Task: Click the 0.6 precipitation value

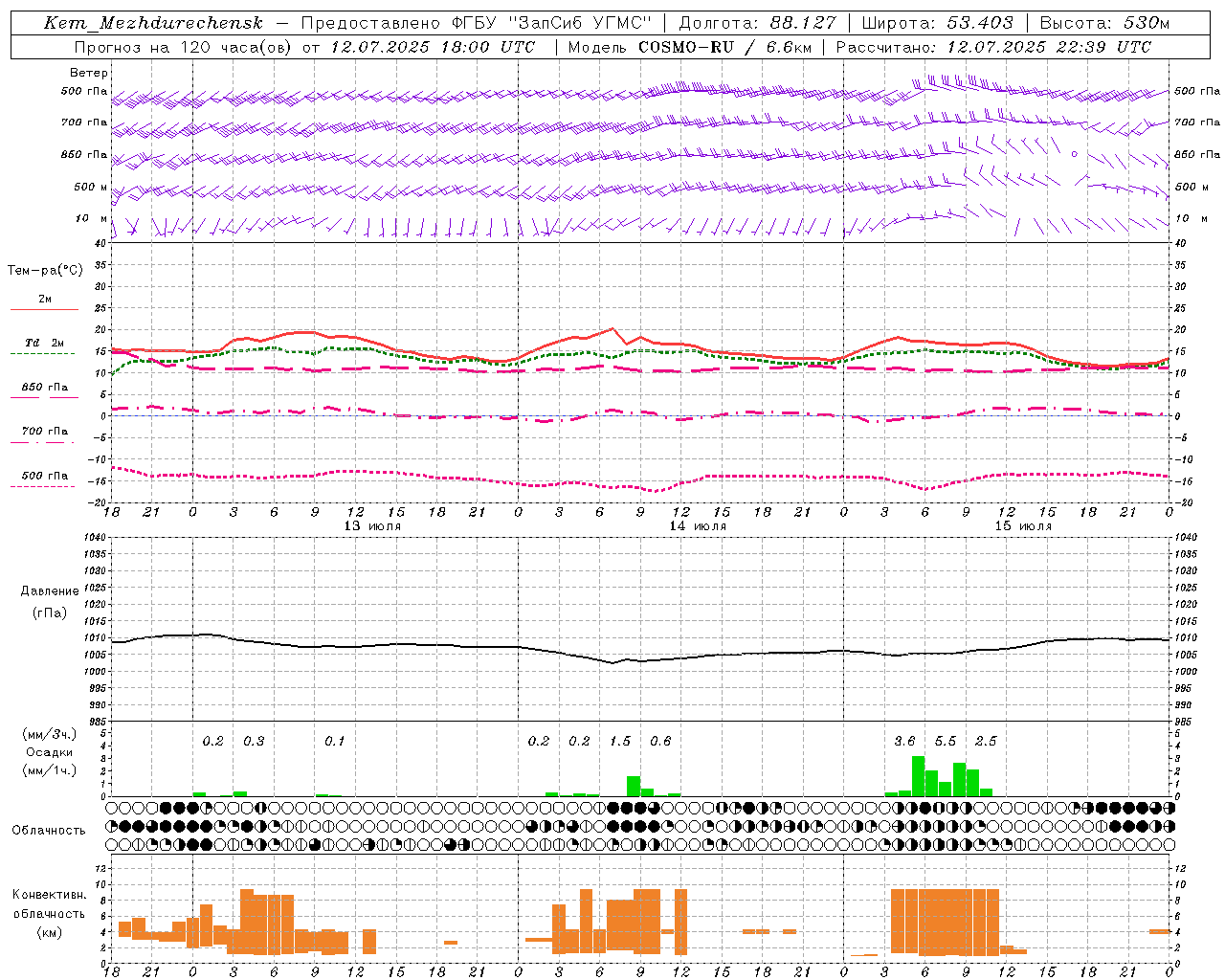Action: (x=660, y=741)
